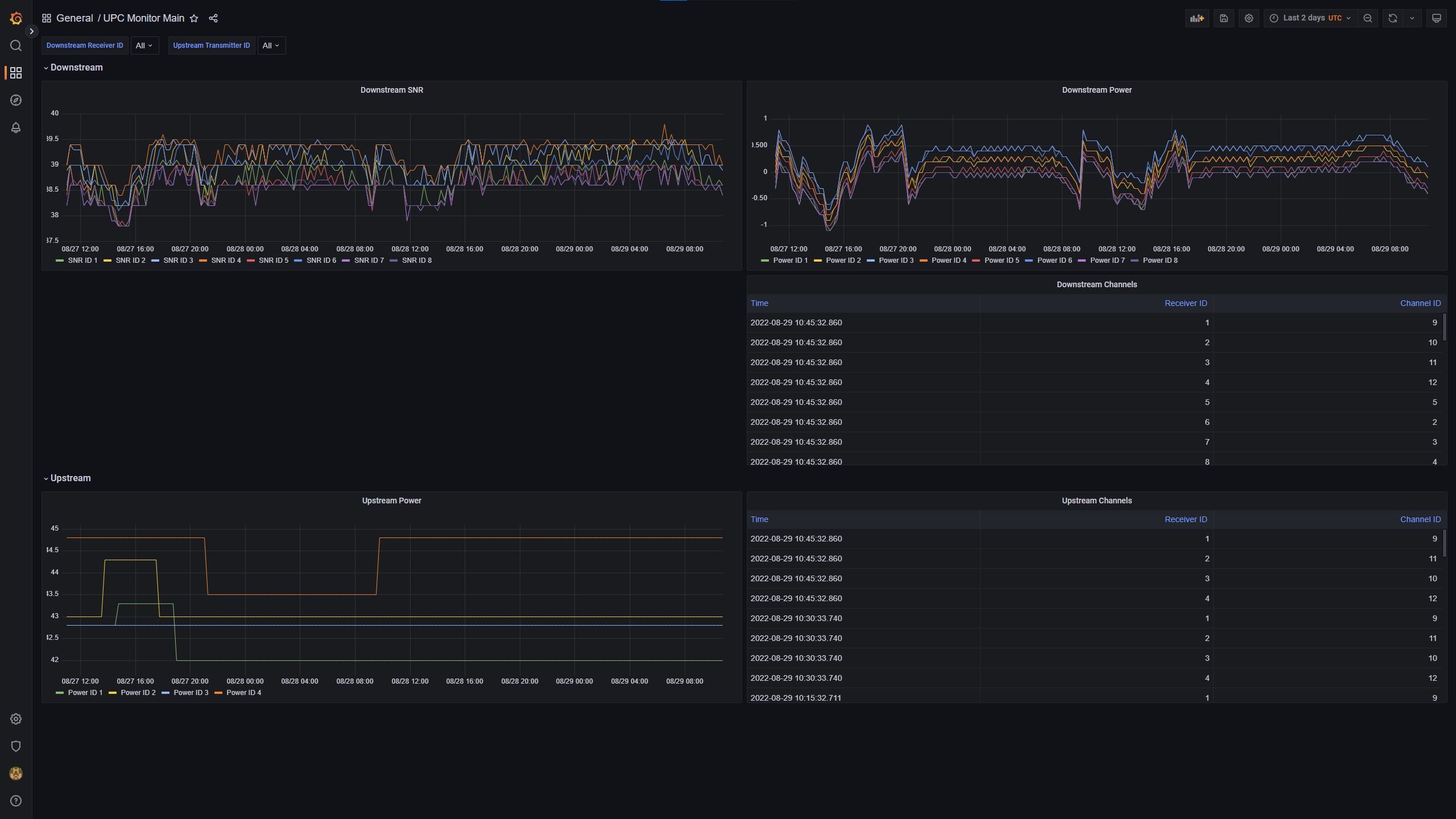Open Downstream Receiver ID All dropdown

pos(144,45)
